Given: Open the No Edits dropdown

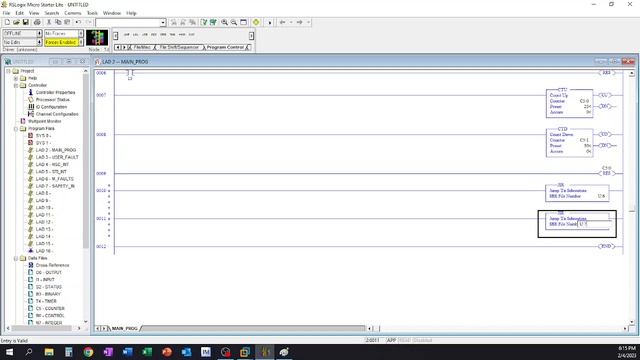Looking at the screenshot, I should coord(39,42).
